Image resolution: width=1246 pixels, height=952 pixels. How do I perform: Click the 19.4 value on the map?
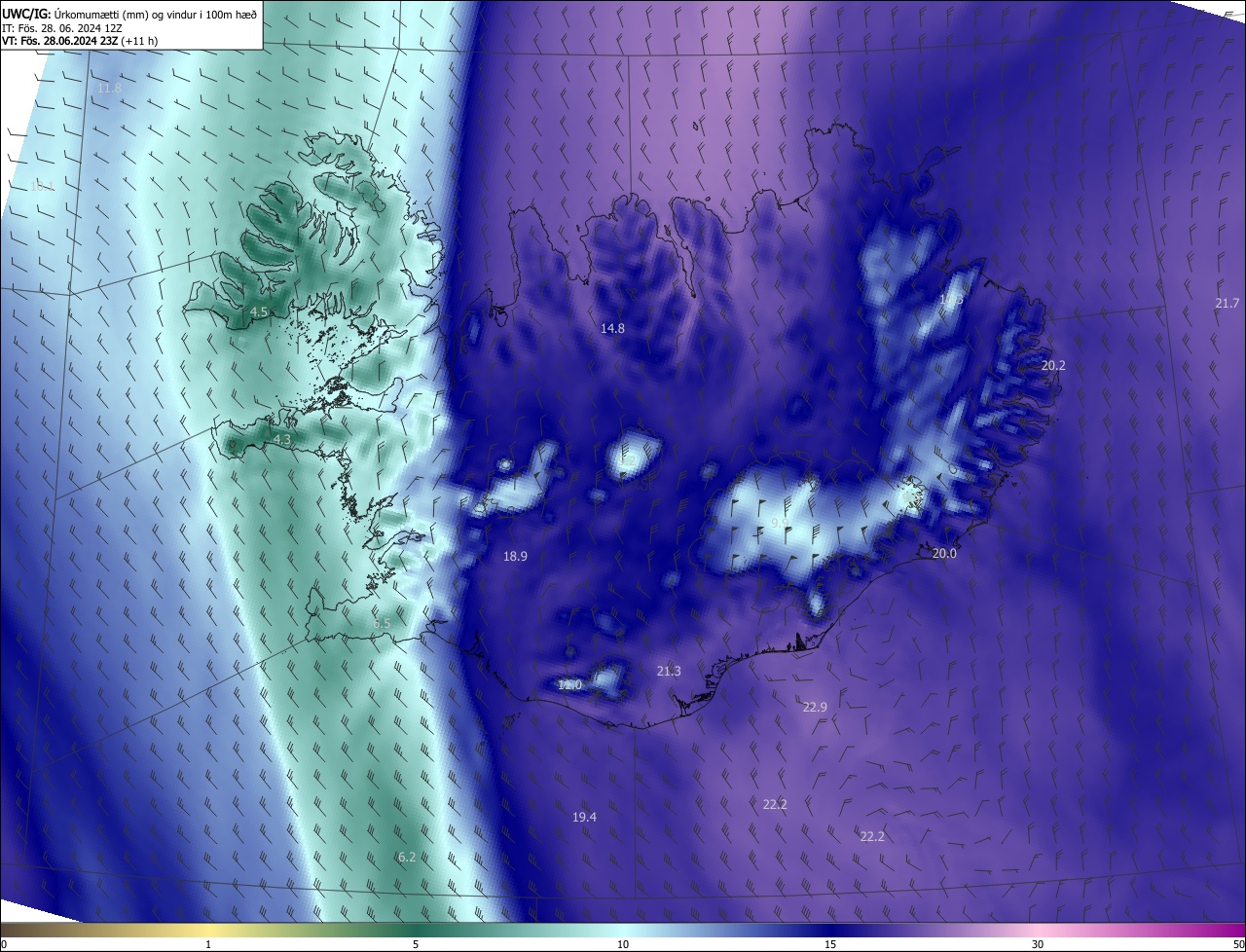(584, 818)
